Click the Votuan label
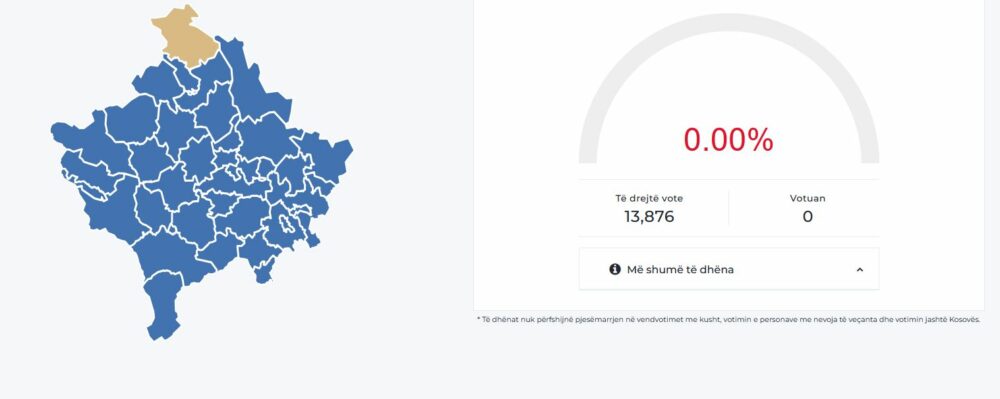 pos(807,198)
